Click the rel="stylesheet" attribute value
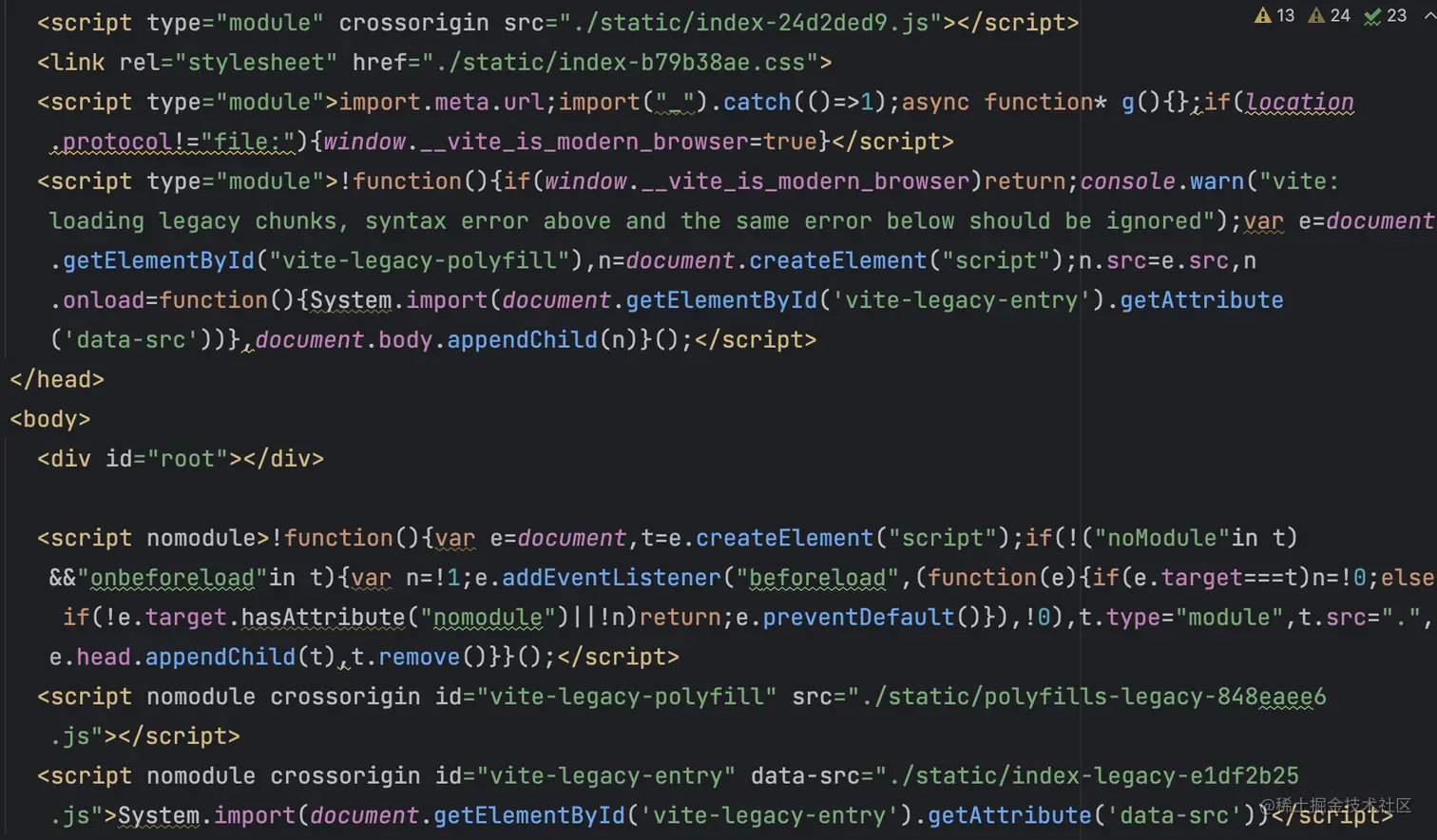This screenshot has width=1437, height=840. pyautogui.click(x=256, y=62)
